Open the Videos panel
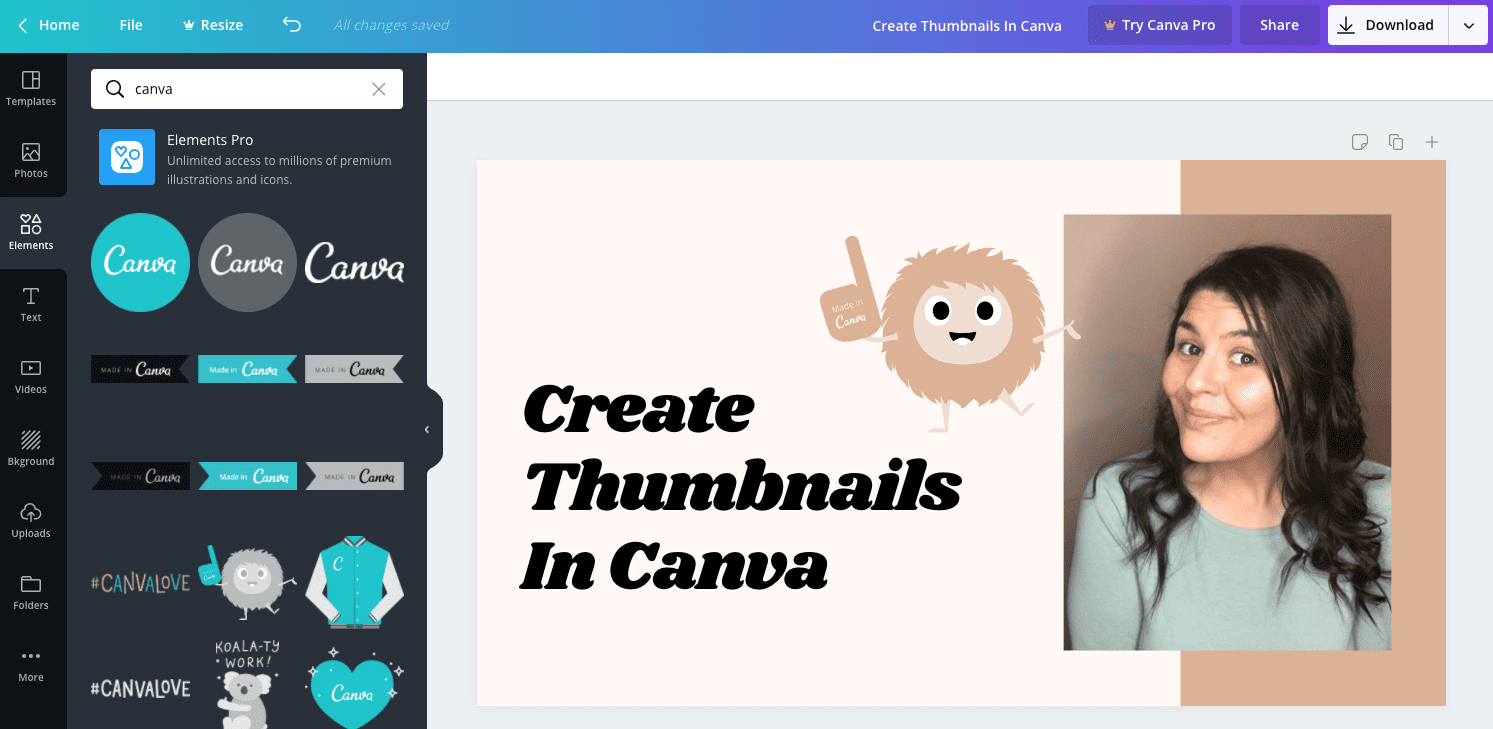The width and height of the screenshot is (1493, 729). click(x=31, y=376)
